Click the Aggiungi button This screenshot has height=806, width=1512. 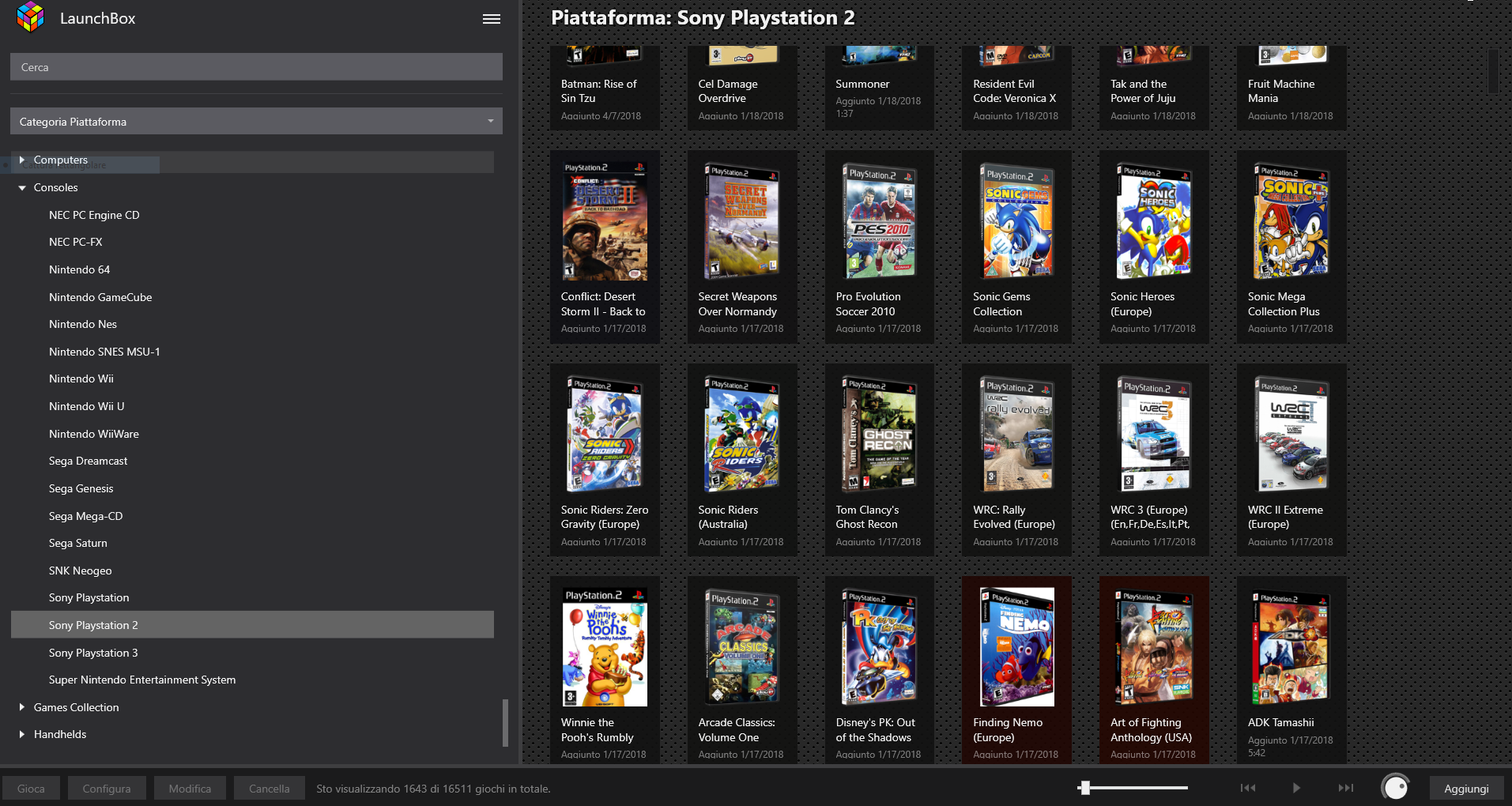coord(1466,788)
